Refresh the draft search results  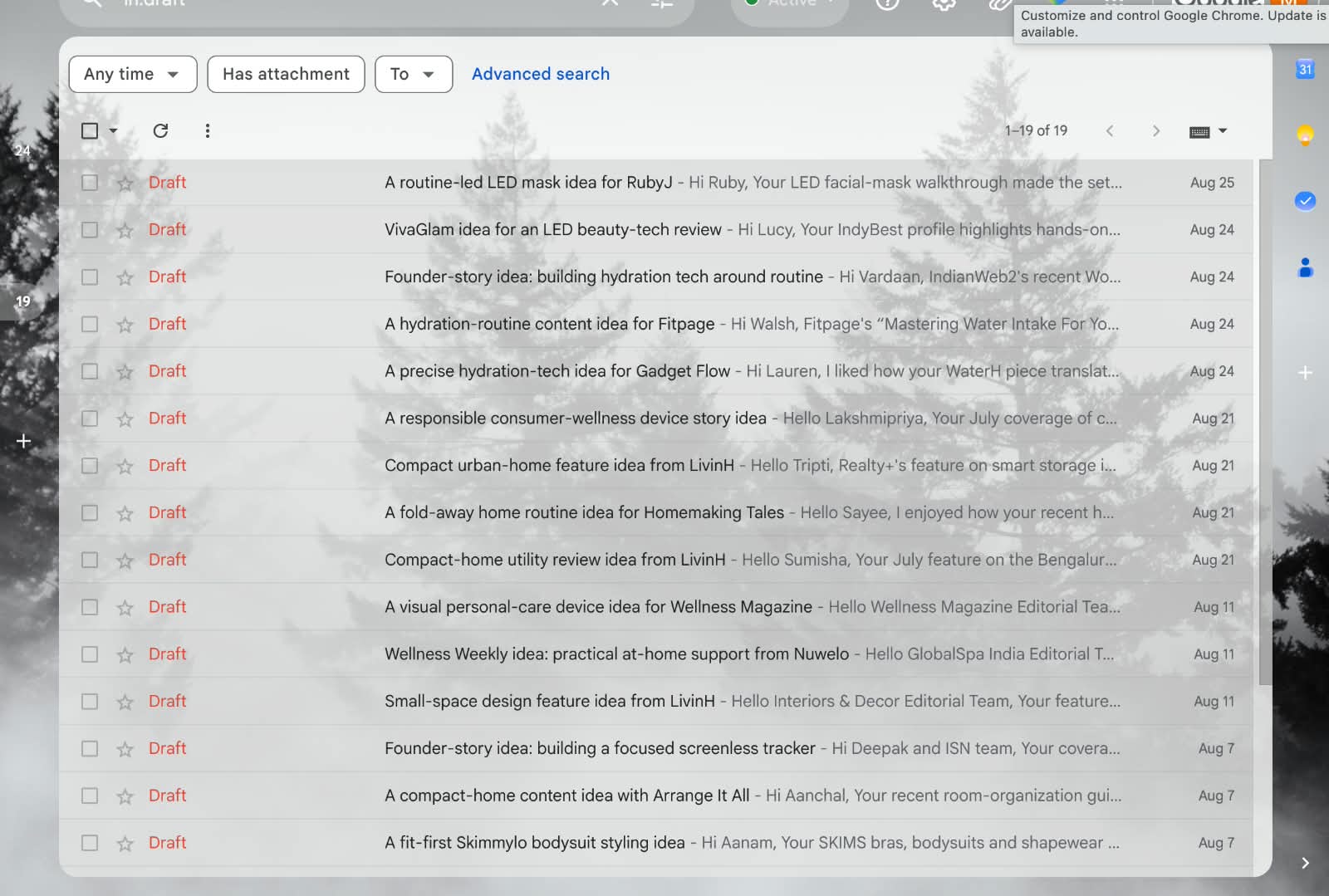point(160,130)
